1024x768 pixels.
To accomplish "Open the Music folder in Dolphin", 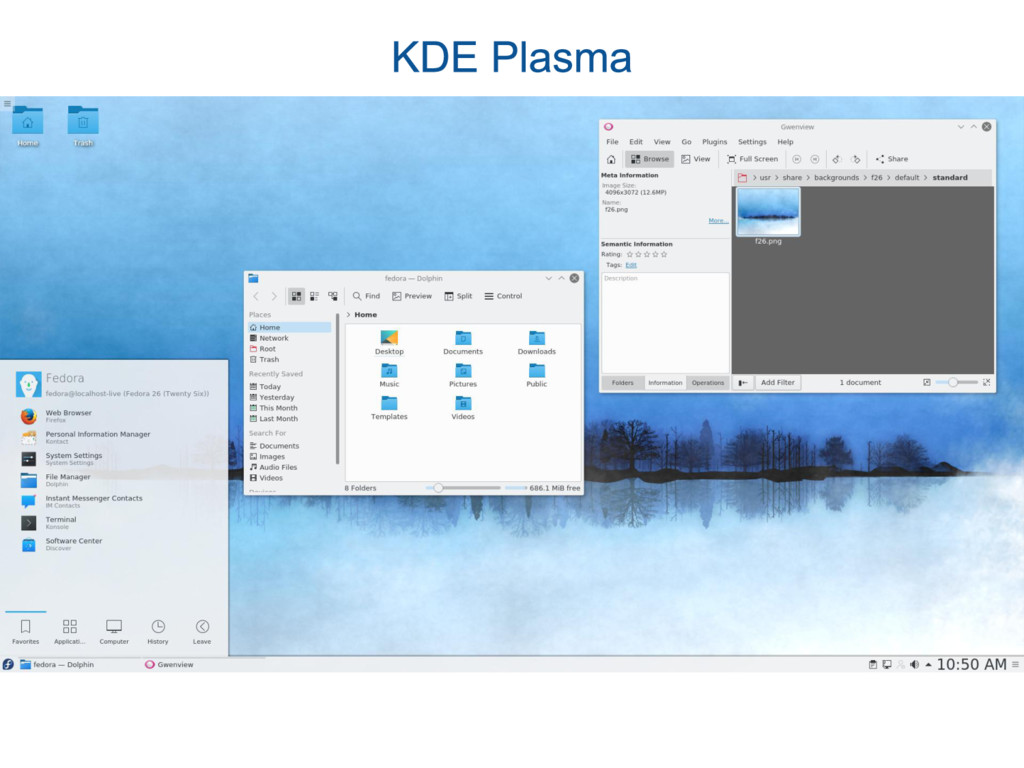I will pyautogui.click(x=389, y=376).
